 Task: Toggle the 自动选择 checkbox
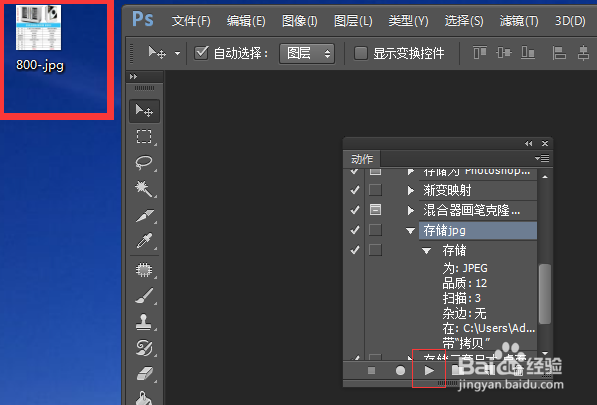(x=201, y=53)
